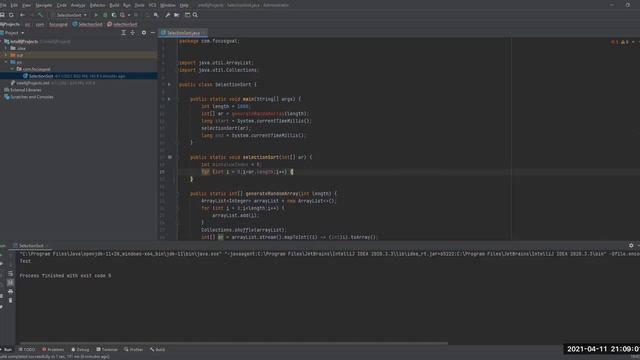Image resolution: width=640 pixels, height=360 pixels.
Task: Click the profiler run icon in toolbar
Action: point(122,15)
